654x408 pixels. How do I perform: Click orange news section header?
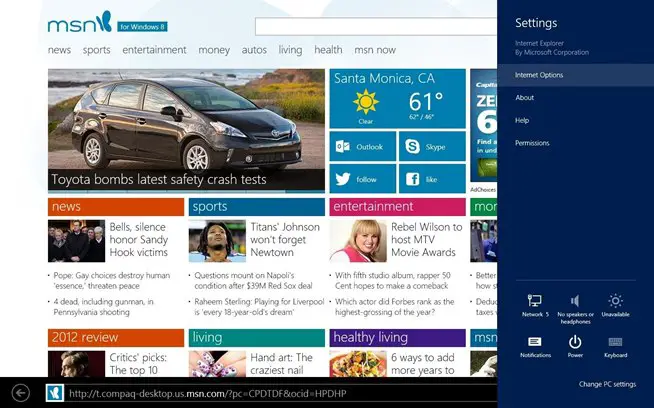(x=116, y=207)
